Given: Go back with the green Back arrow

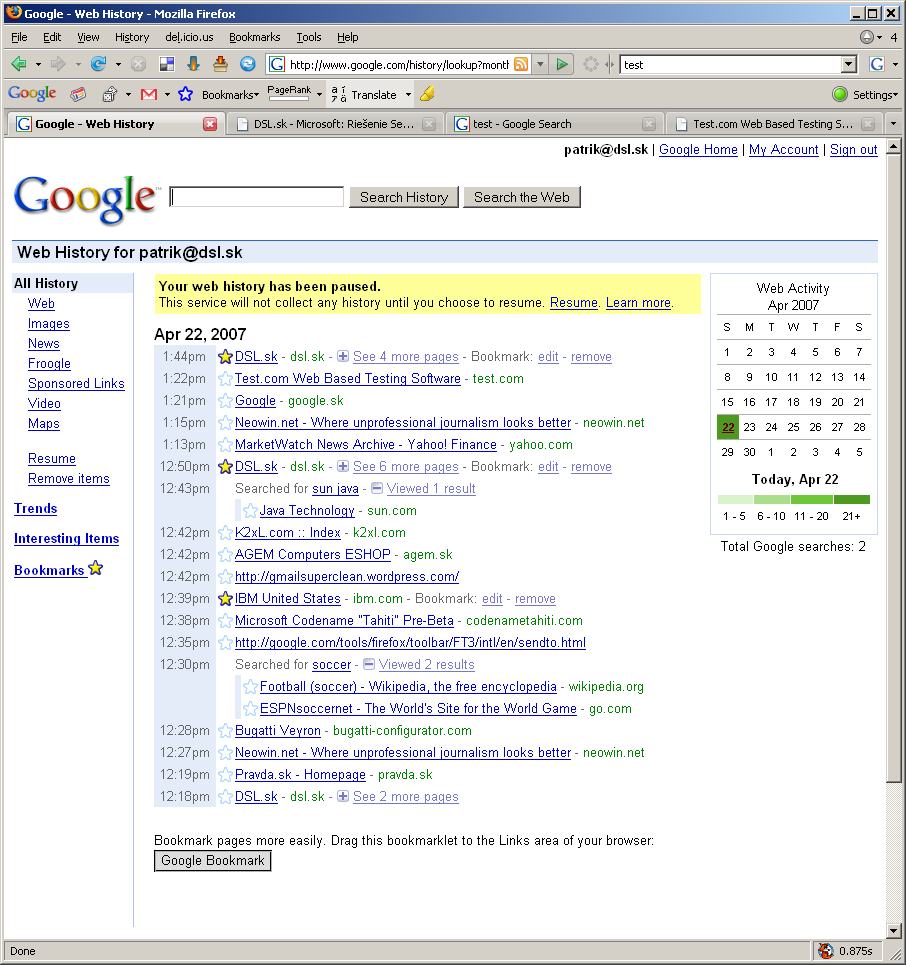Looking at the screenshot, I should 19,63.
